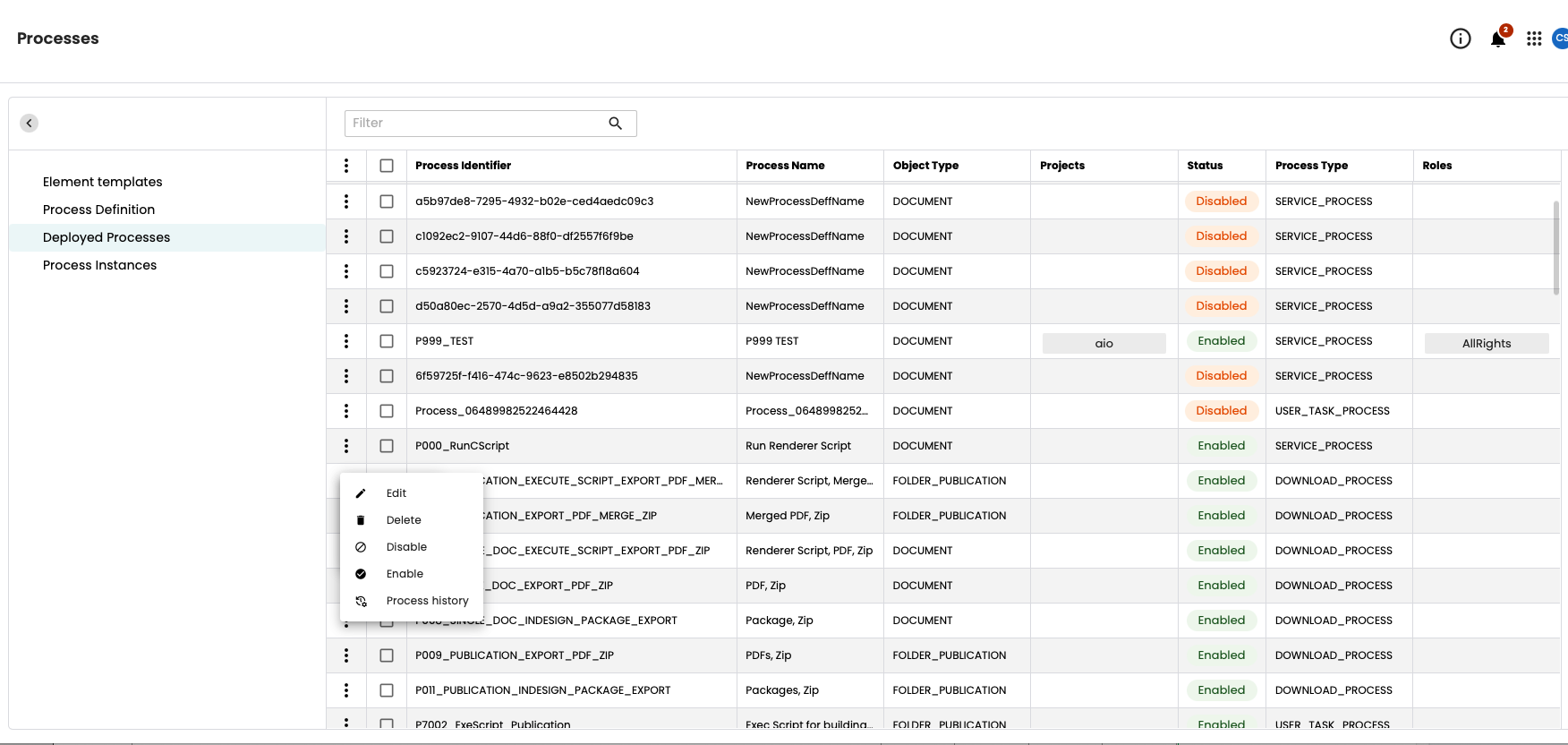Click the Processes page title
The image size is (1568, 745).
tap(58, 39)
